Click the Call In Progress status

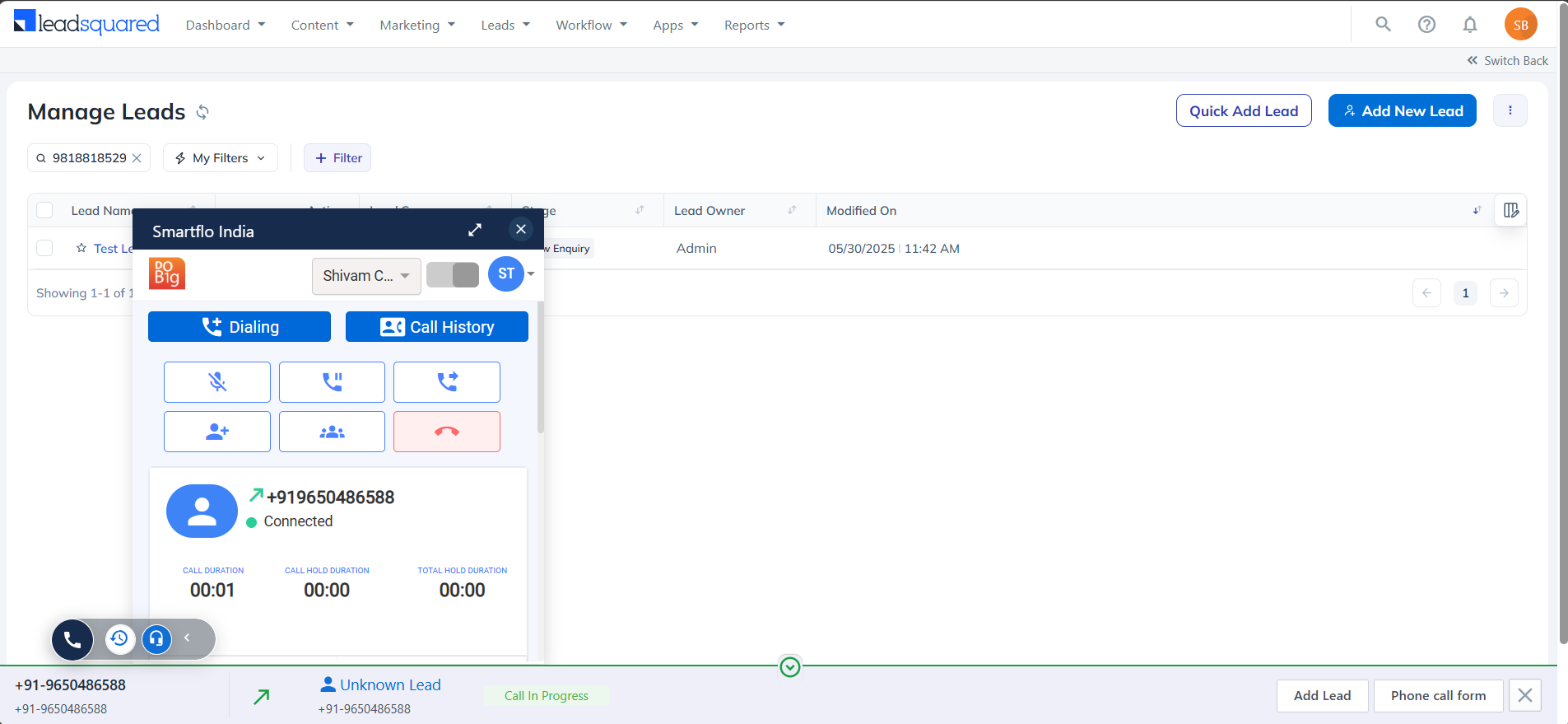[547, 695]
